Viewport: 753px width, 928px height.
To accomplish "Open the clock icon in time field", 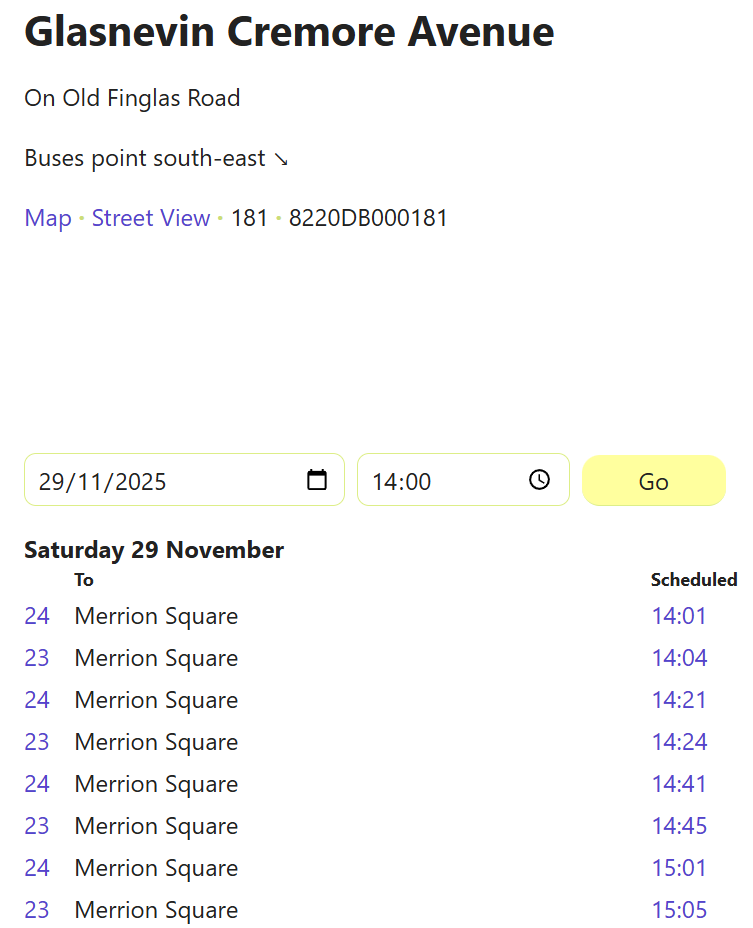I will pos(539,480).
